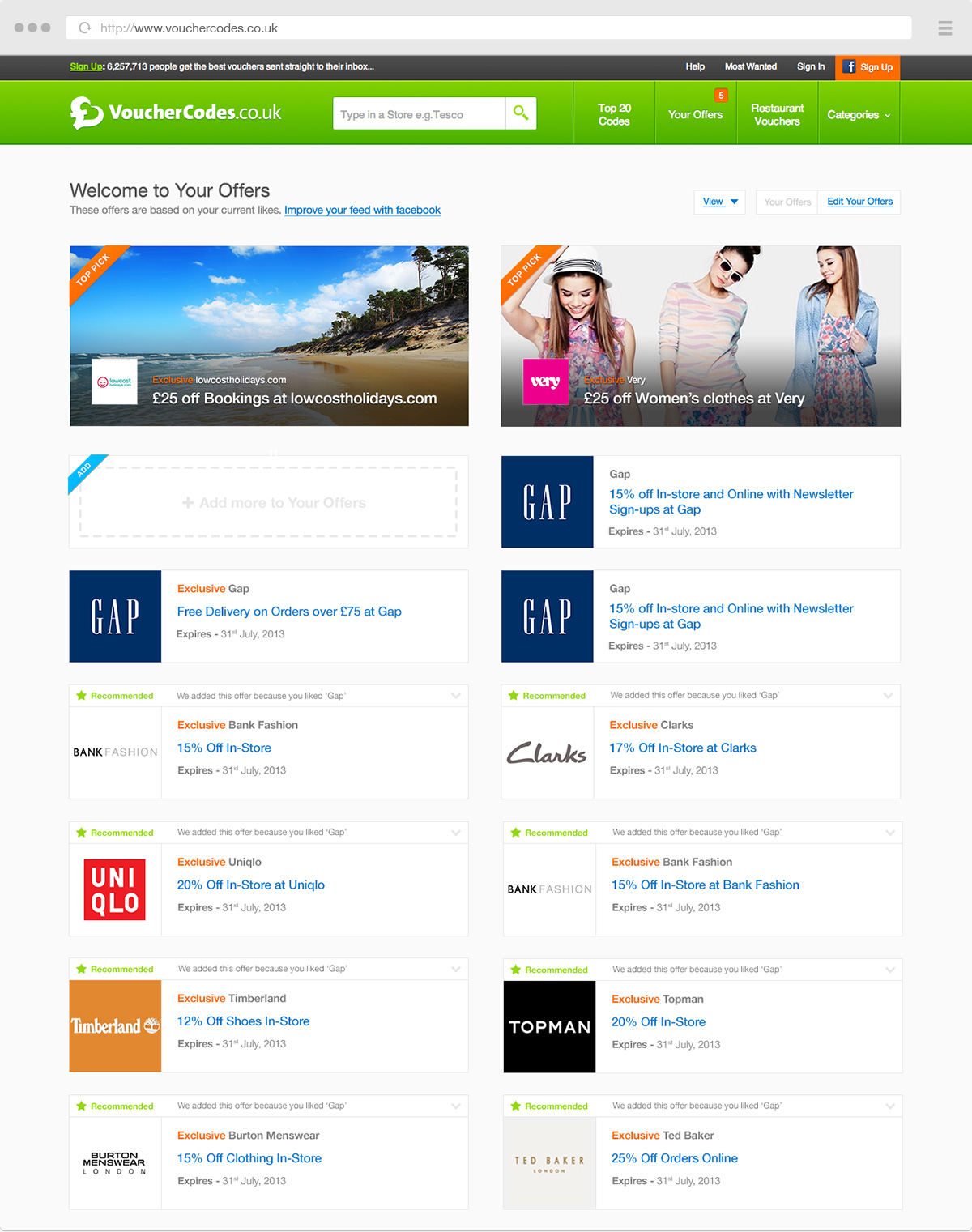Click the Topman brand logo
972x1232 pixels.
[x=549, y=1027]
